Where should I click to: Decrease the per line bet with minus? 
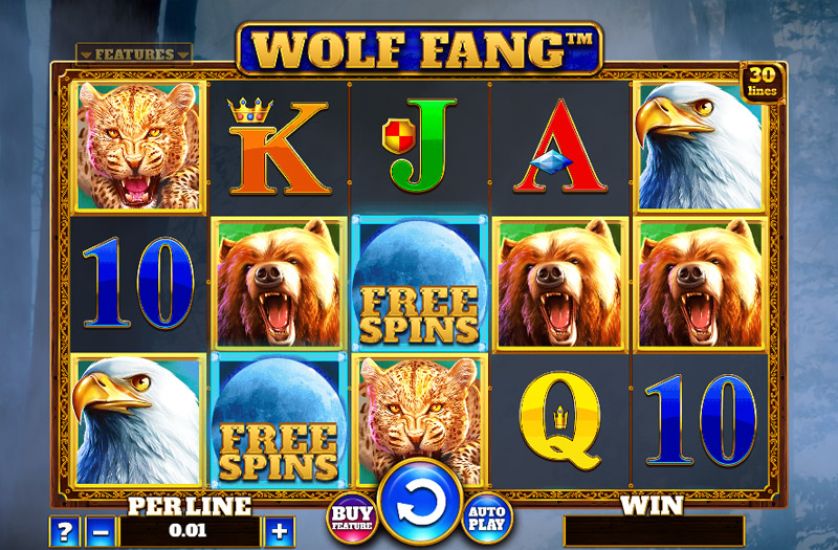100,531
